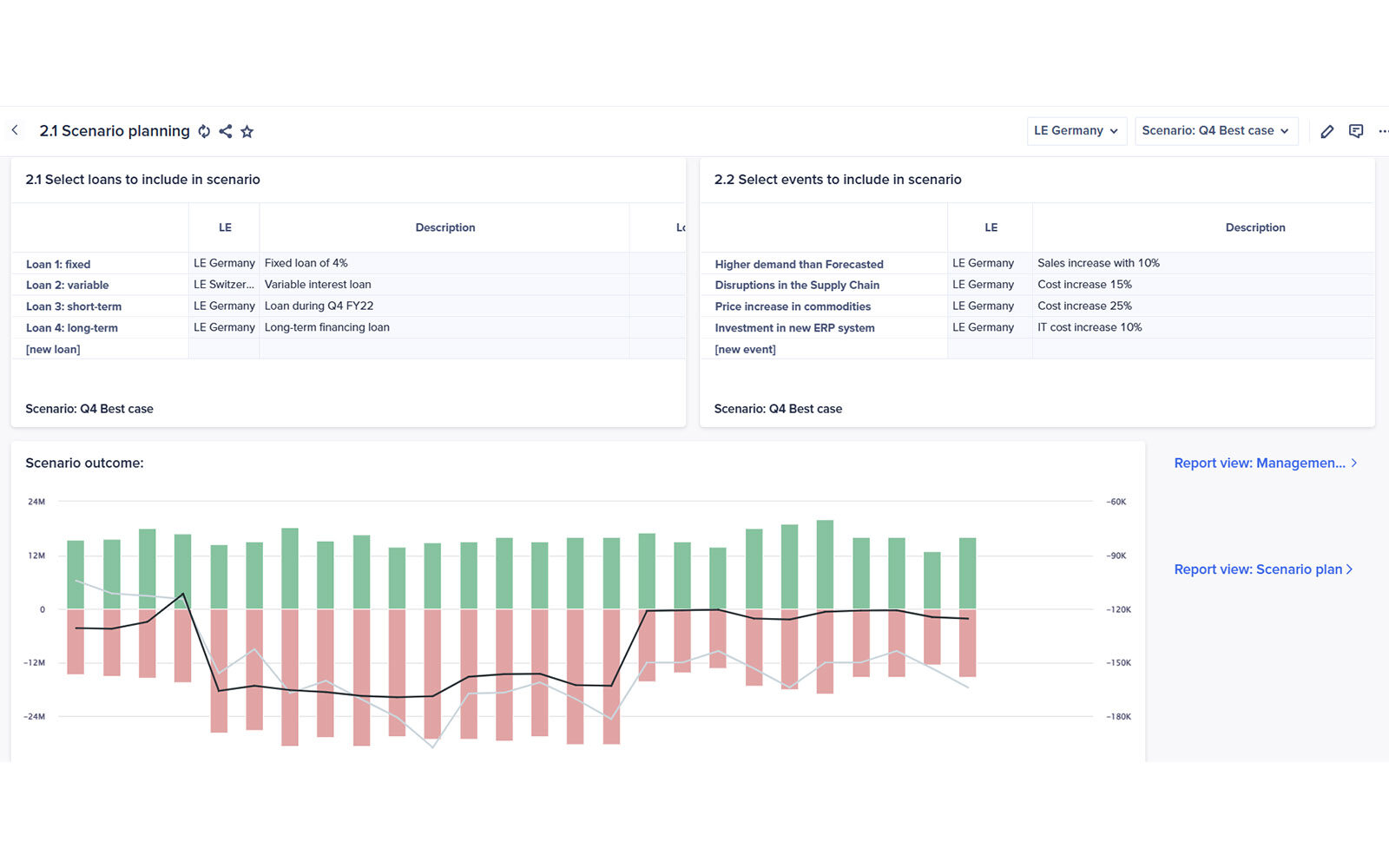Image resolution: width=1389 pixels, height=868 pixels.
Task: Expand the Scenario: Q4 Best case selector
Action: (1215, 131)
